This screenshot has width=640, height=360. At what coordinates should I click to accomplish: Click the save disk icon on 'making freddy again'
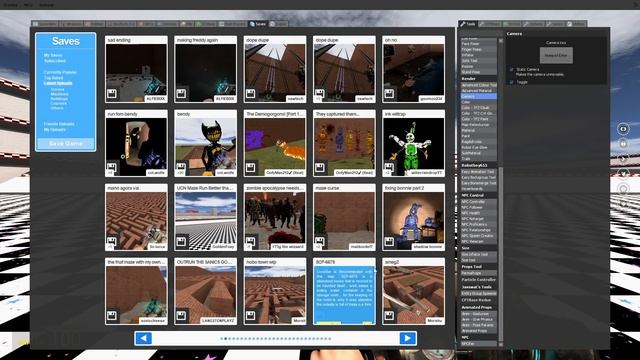click(x=181, y=94)
